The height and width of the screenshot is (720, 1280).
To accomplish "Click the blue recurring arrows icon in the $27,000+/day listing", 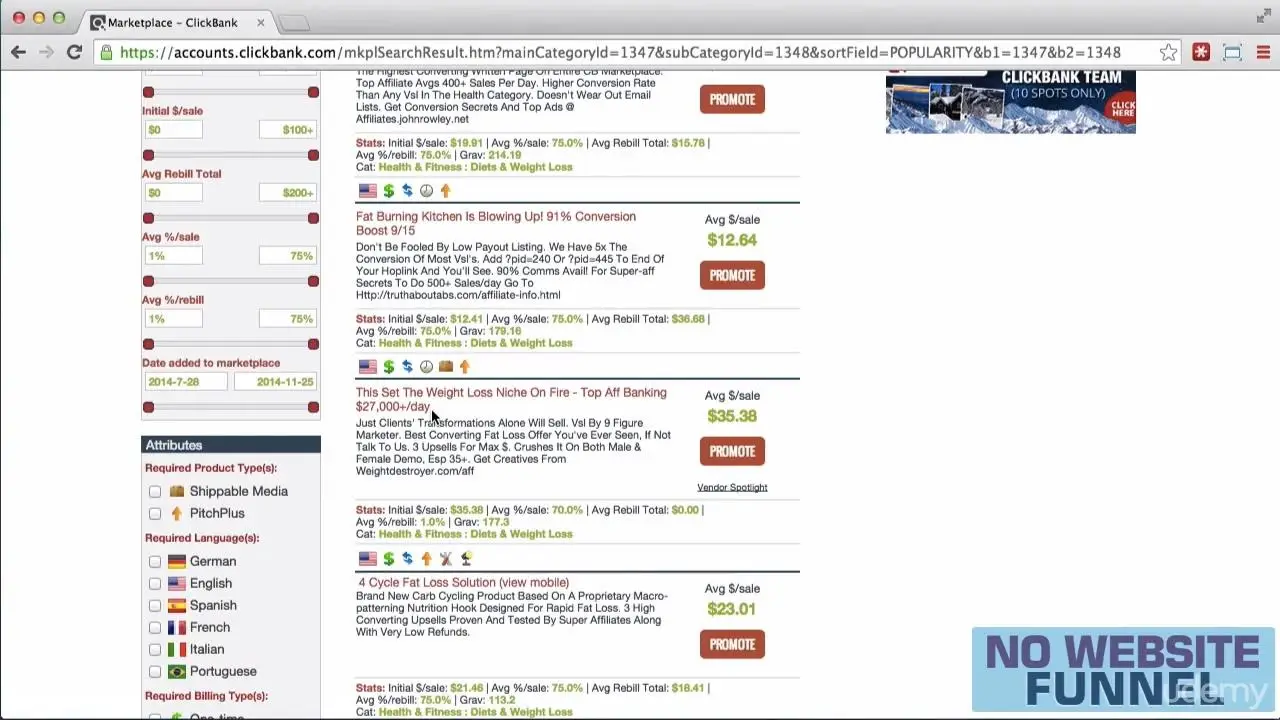I will [x=407, y=559].
